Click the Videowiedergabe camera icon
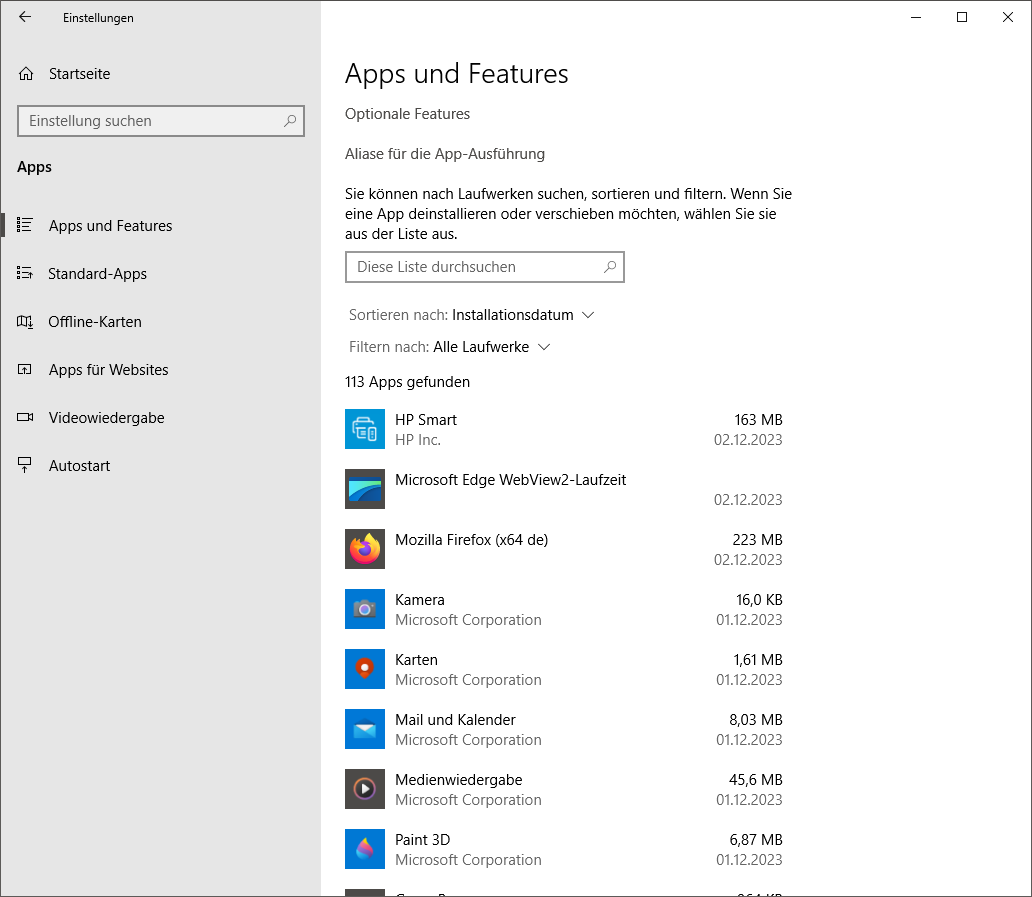 24,417
